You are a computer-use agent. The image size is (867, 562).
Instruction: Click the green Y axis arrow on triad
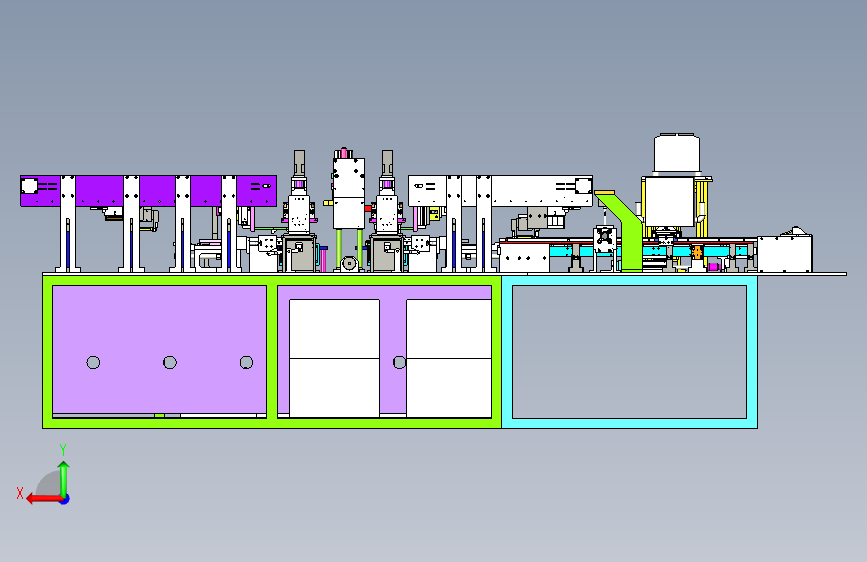coord(64,478)
